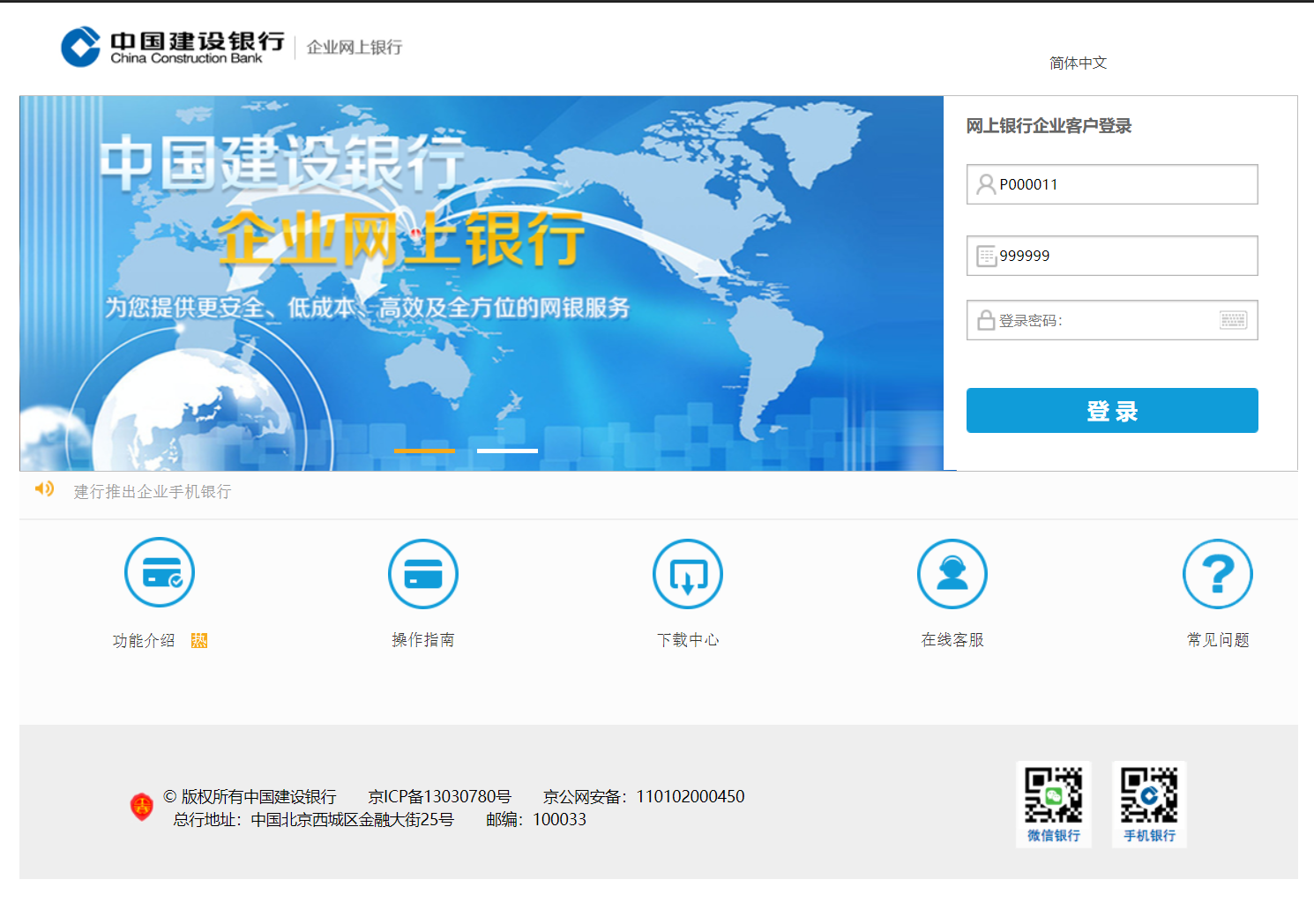Open the 常见问题 FAQ question mark icon

1218,573
